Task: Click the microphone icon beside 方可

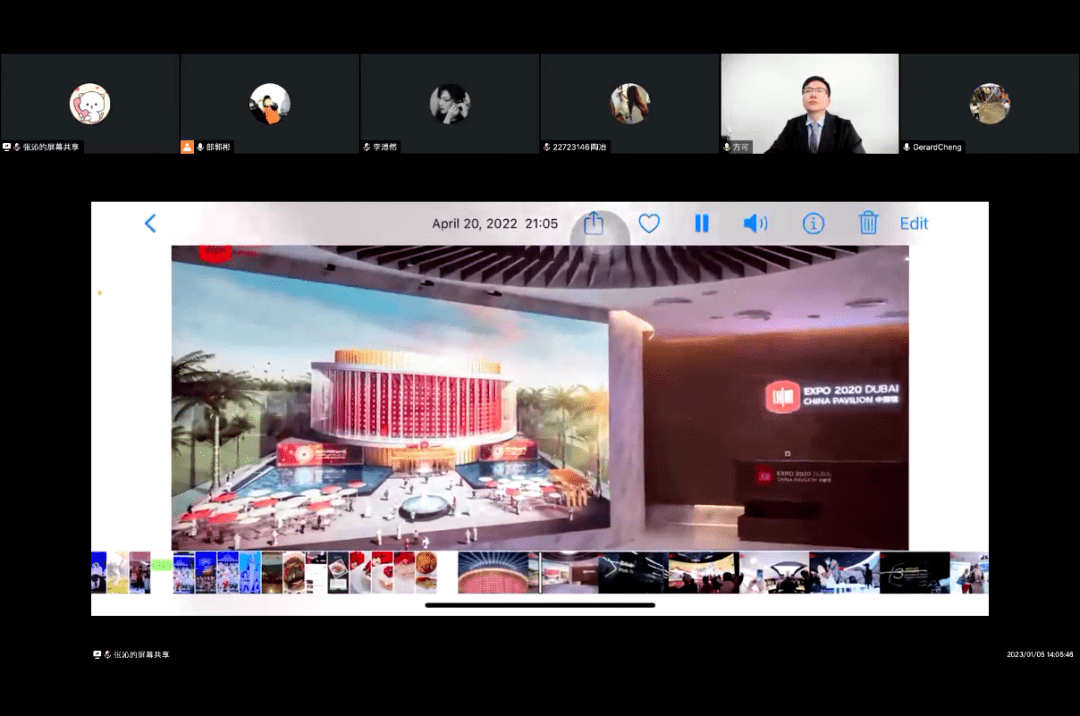Action: coord(727,147)
